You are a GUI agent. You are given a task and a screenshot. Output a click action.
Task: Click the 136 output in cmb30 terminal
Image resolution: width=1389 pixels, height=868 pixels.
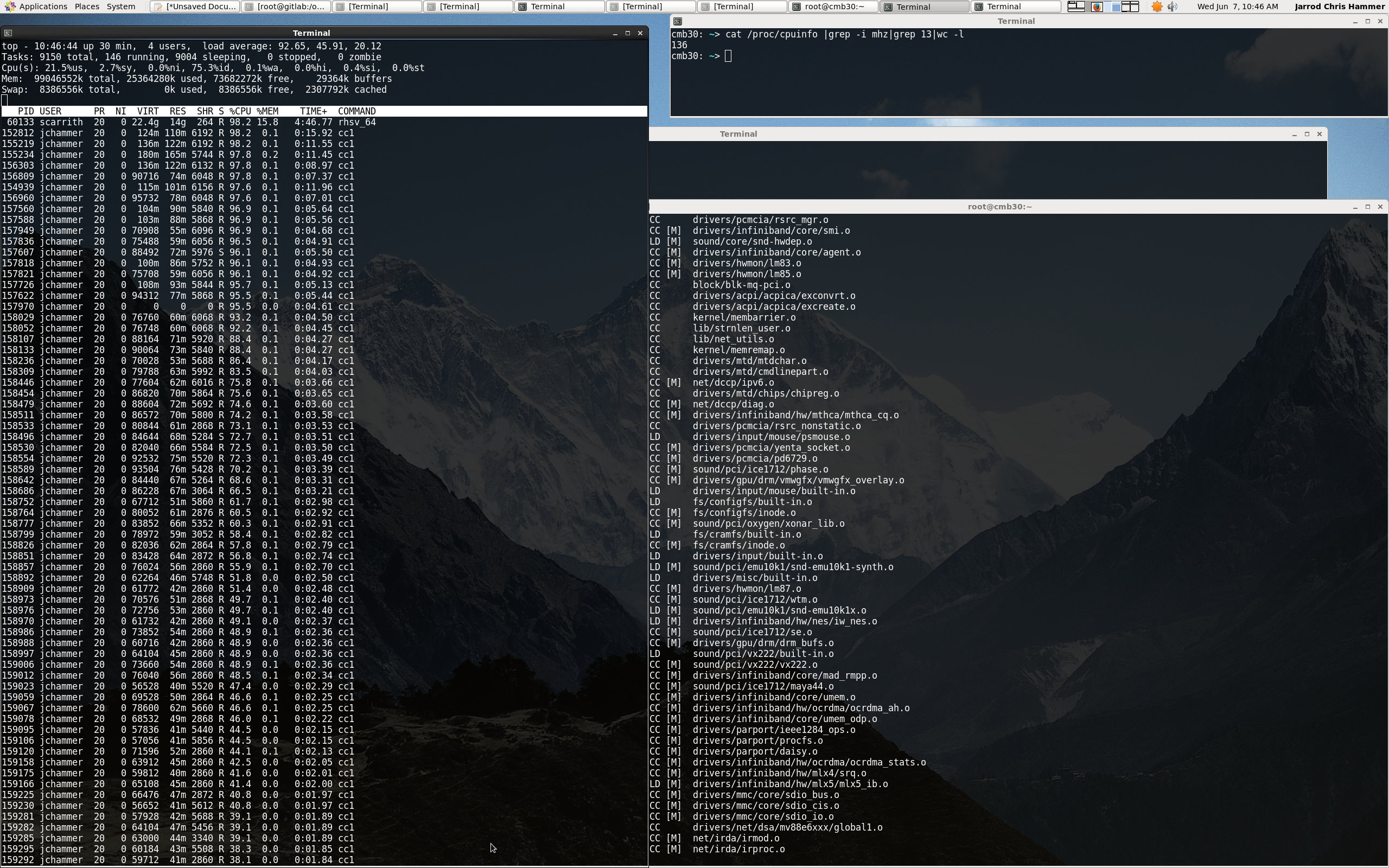coord(679,45)
